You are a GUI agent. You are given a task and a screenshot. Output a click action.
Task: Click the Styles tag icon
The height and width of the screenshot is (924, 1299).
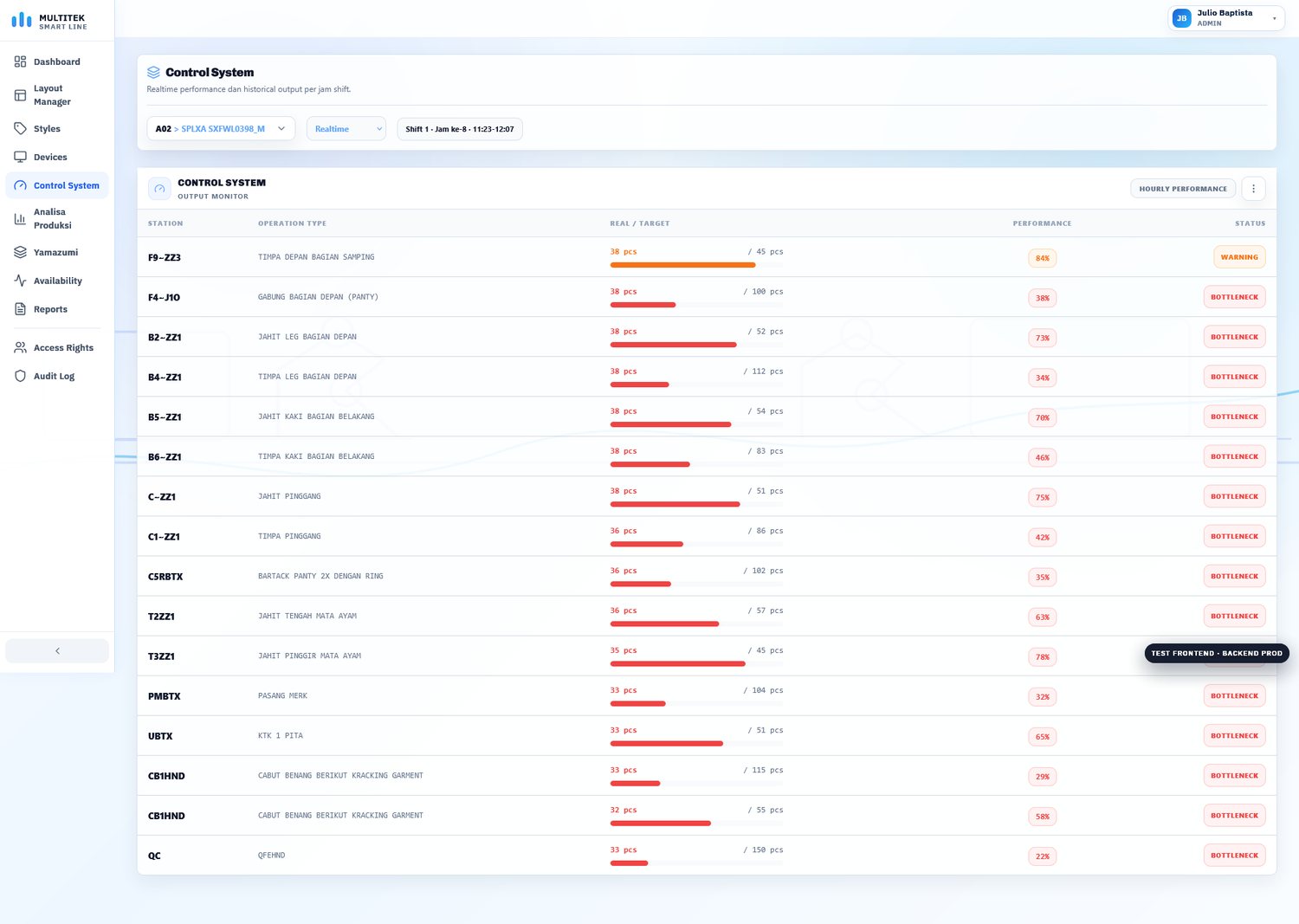[20, 128]
